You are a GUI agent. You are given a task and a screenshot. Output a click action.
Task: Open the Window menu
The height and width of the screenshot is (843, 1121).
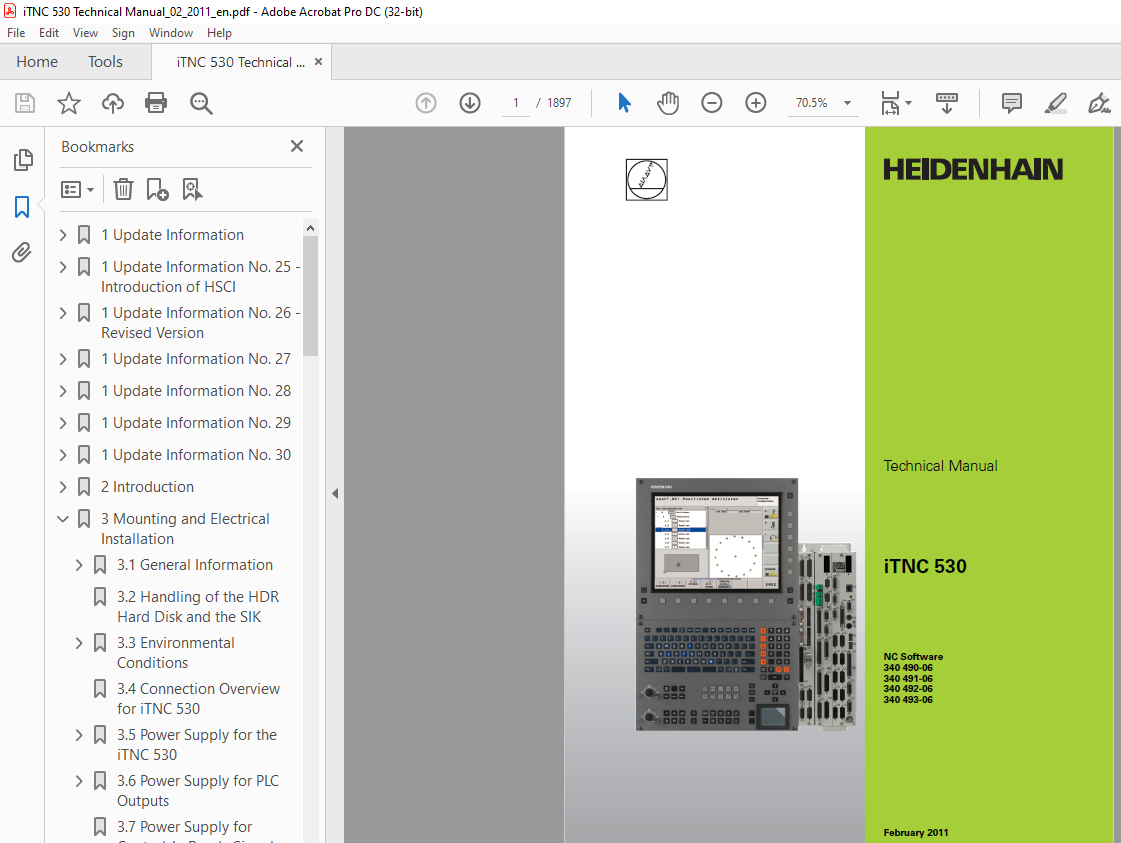(171, 33)
